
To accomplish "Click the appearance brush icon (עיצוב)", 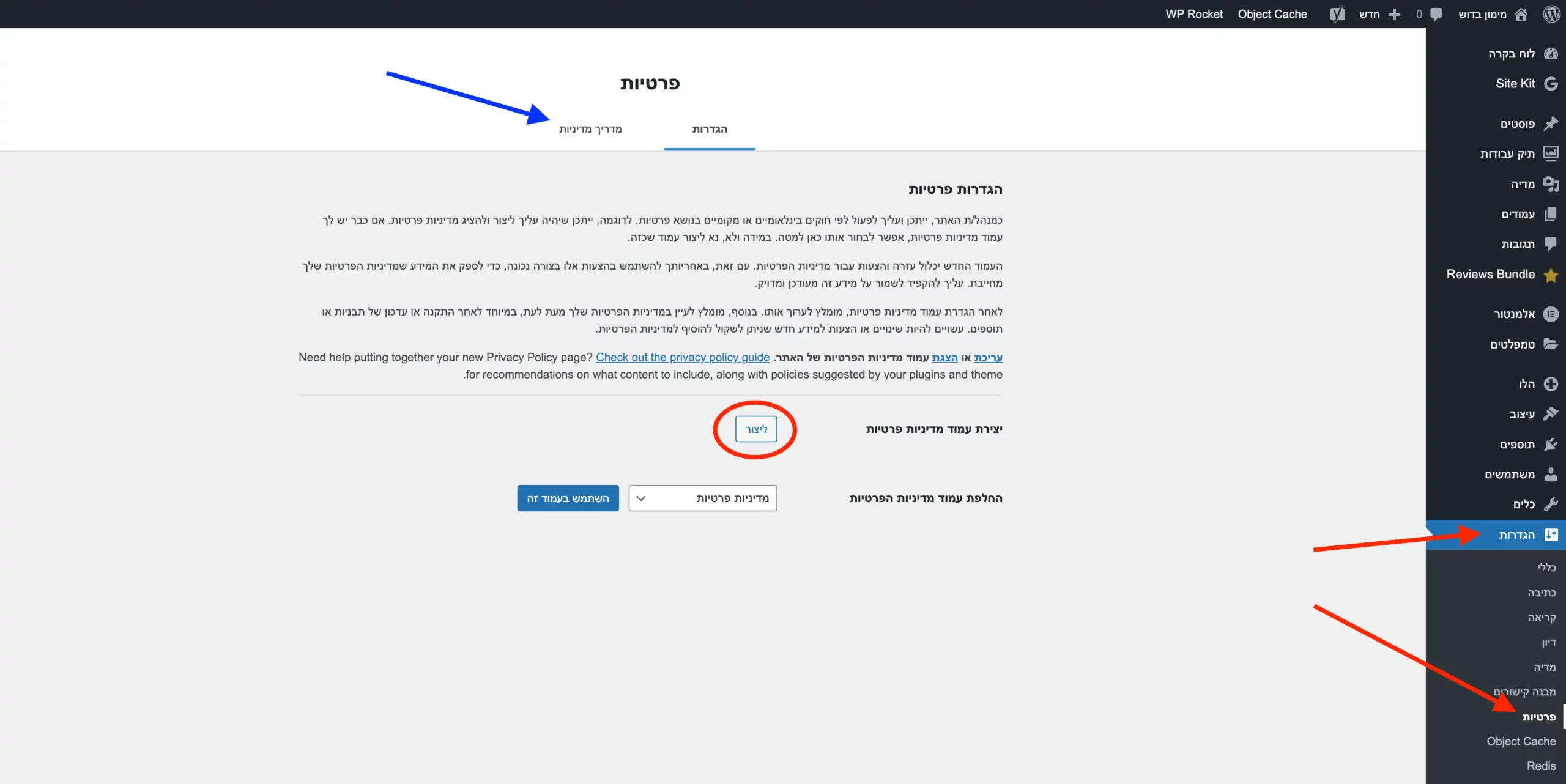I will (x=1551, y=414).
